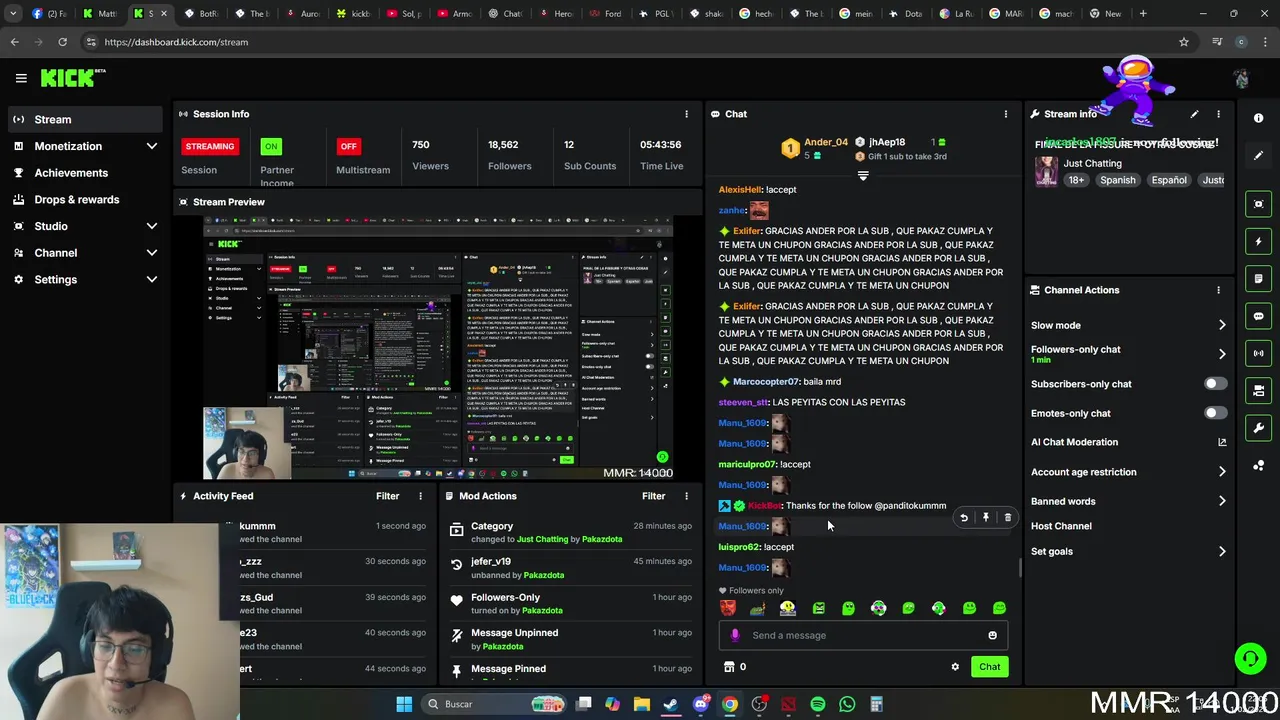Open Followers-only chat options
This screenshot has width=1280, height=720.
point(1129,354)
